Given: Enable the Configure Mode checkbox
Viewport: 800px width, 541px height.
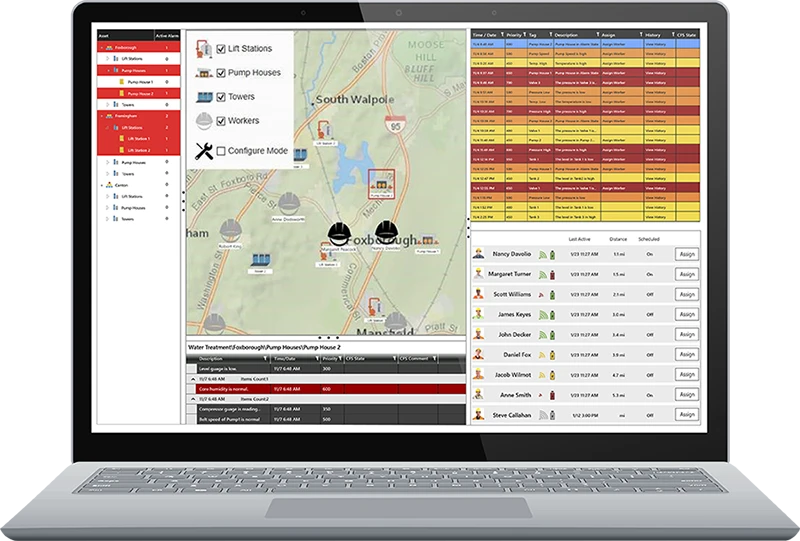Looking at the screenshot, I should point(221,151).
